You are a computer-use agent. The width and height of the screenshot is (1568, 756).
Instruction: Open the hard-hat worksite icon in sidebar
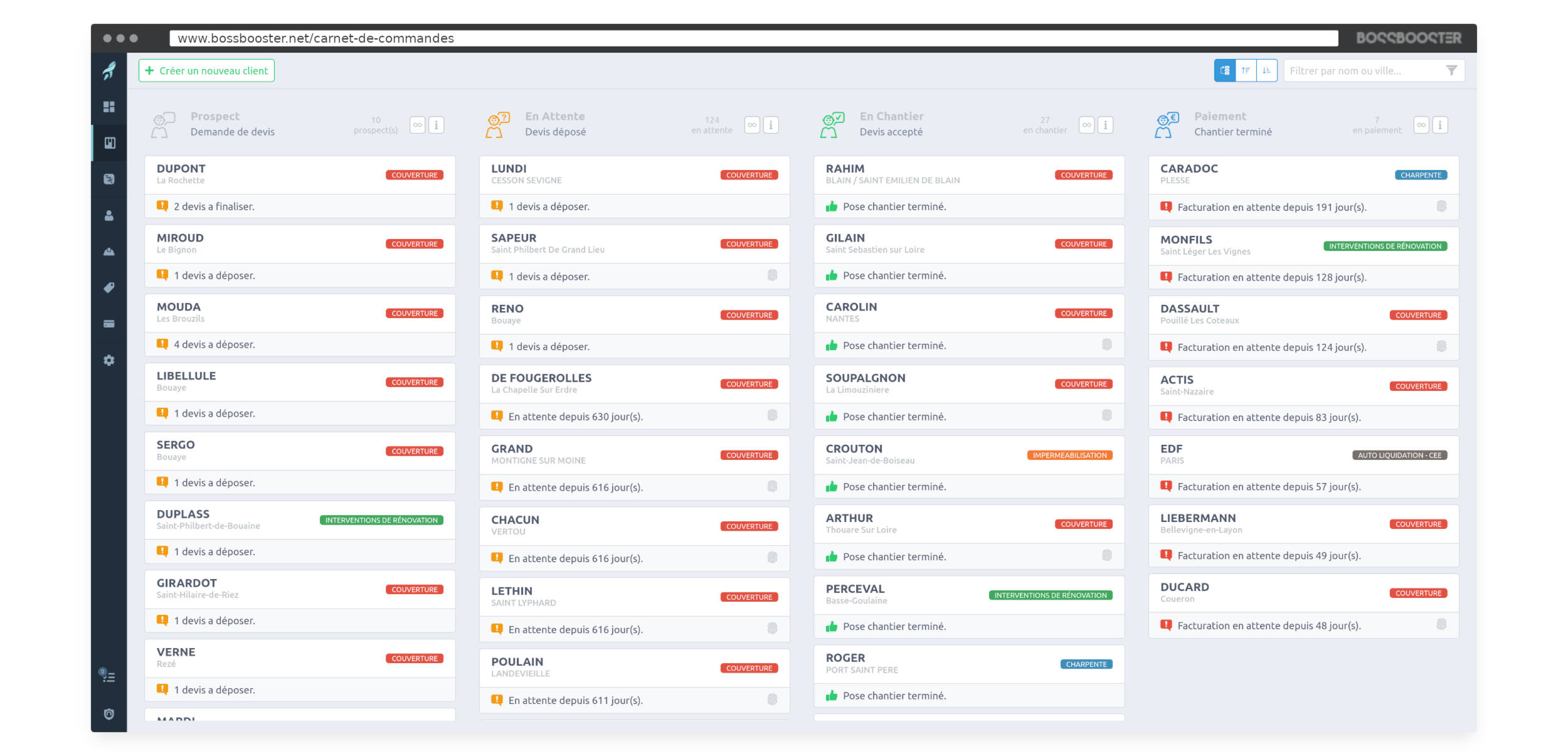109,252
